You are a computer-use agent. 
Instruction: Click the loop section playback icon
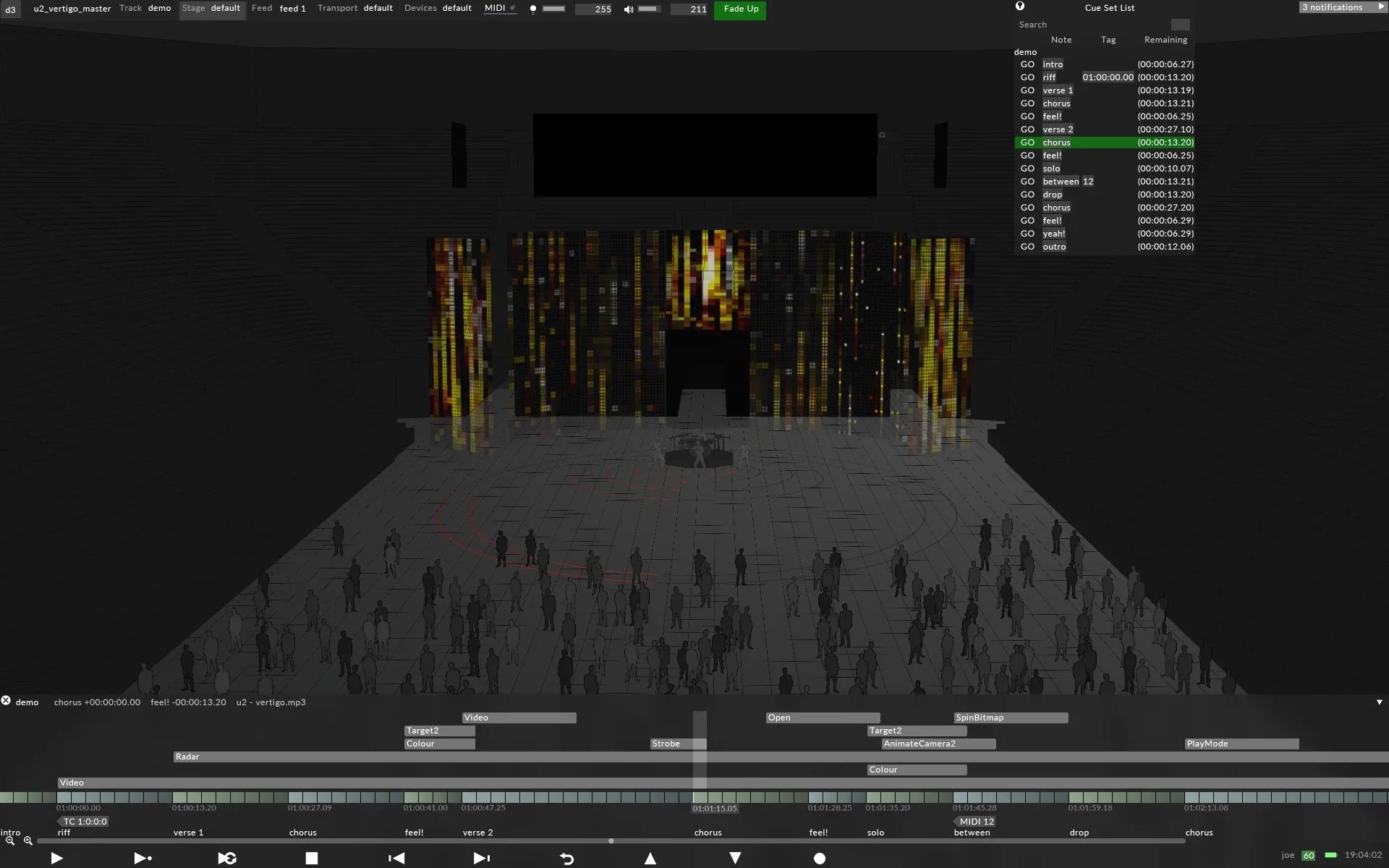pos(227,858)
